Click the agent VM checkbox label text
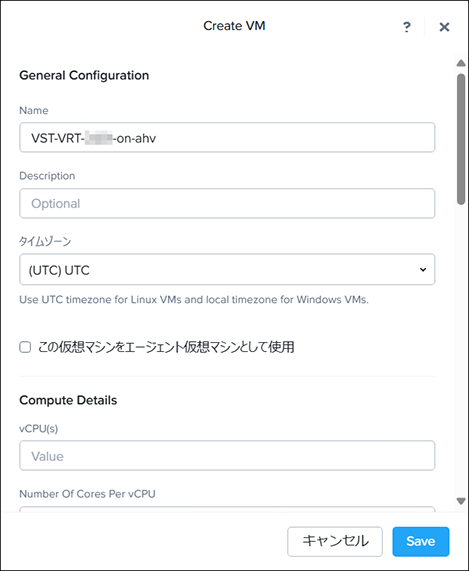Image resolution: width=469 pixels, height=571 pixels. 166,347
